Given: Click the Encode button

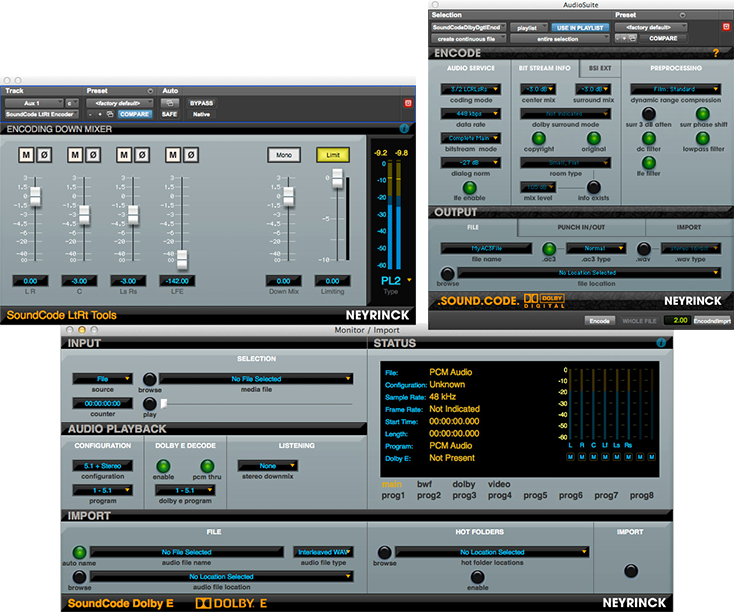Looking at the screenshot, I should (599, 321).
